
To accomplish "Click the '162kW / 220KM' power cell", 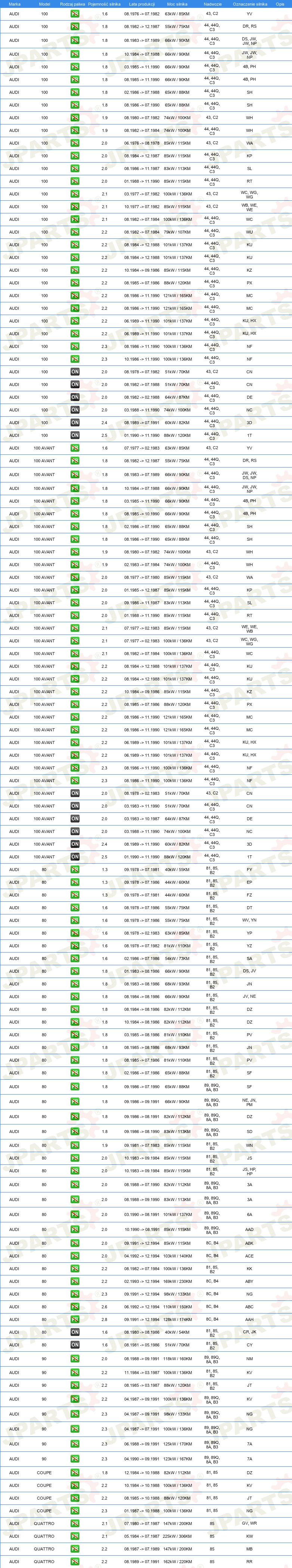I will (177, 1562).
